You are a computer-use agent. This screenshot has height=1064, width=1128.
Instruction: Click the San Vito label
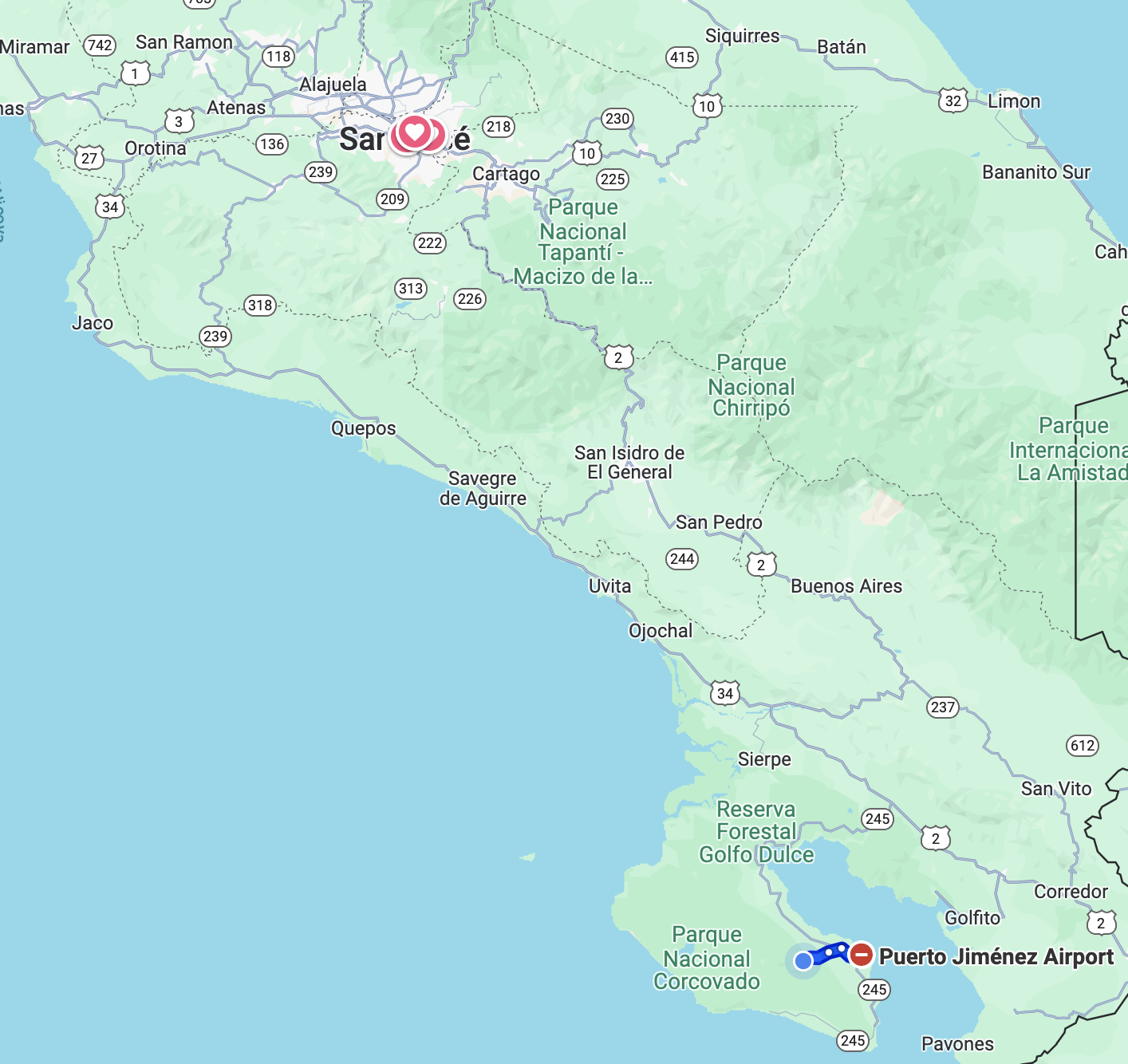coord(1056,789)
